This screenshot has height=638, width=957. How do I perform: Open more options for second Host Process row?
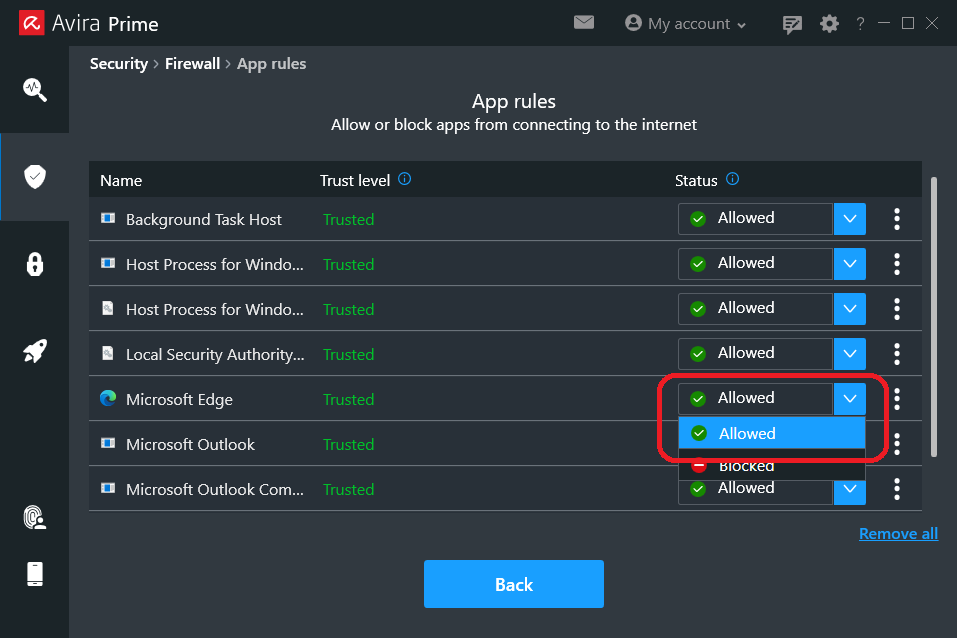tap(897, 309)
